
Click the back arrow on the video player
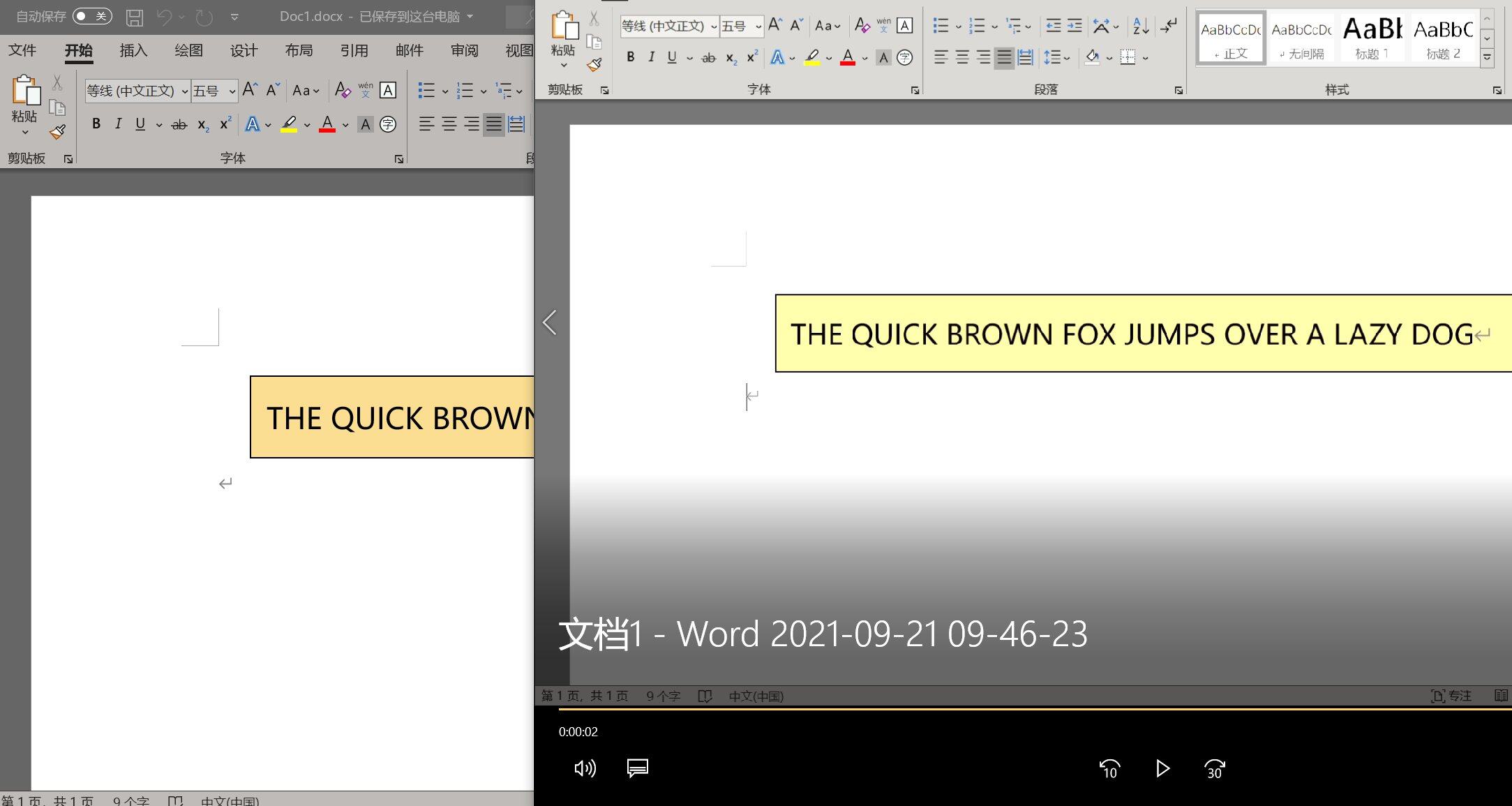(x=550, y=322)
